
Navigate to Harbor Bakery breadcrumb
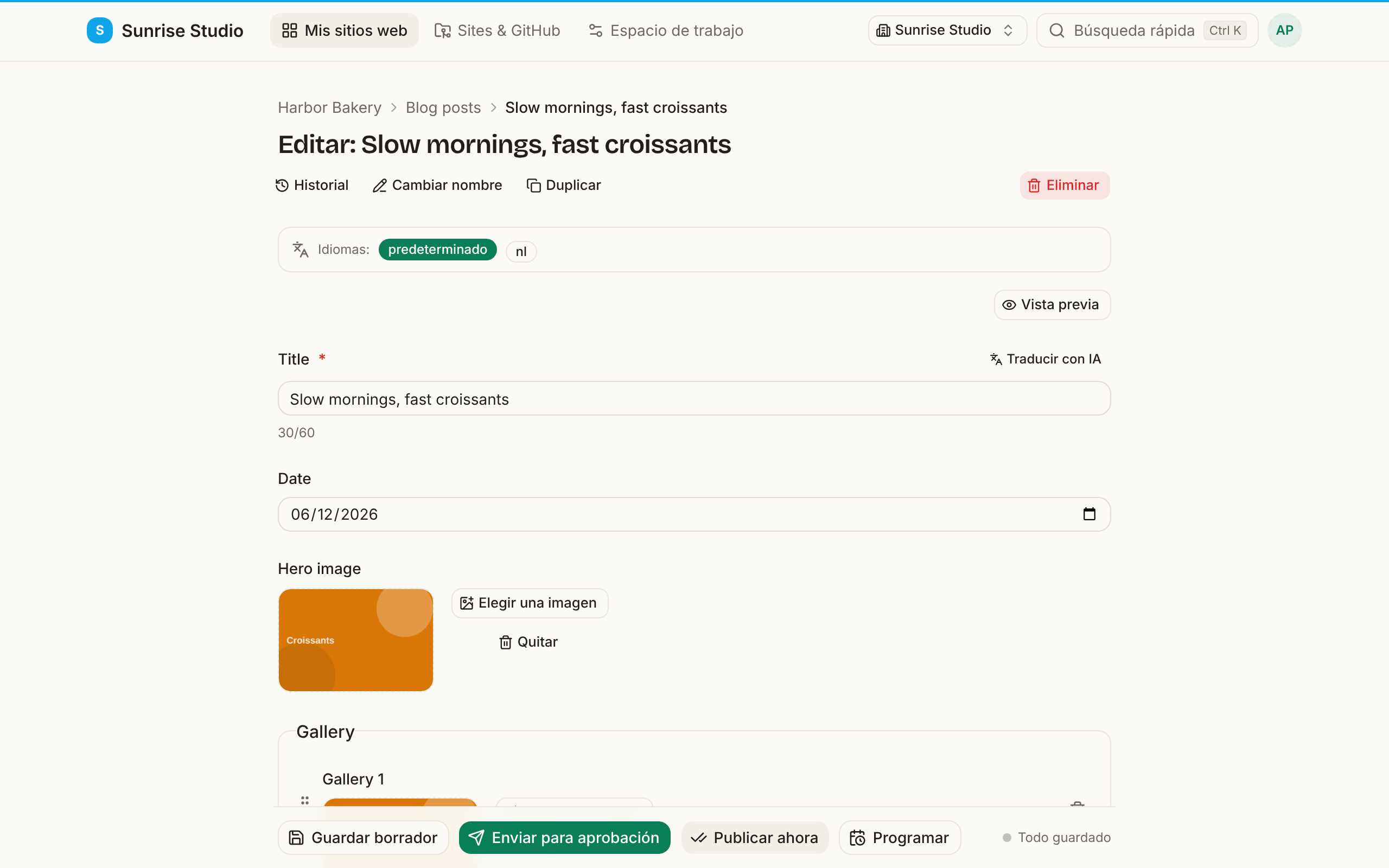coord(329,107)
